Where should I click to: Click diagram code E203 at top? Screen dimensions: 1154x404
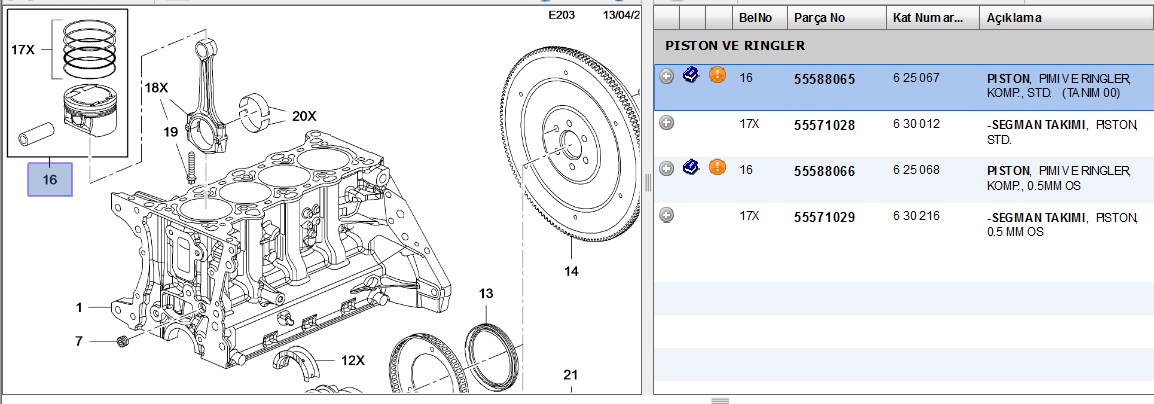(562, 15)
